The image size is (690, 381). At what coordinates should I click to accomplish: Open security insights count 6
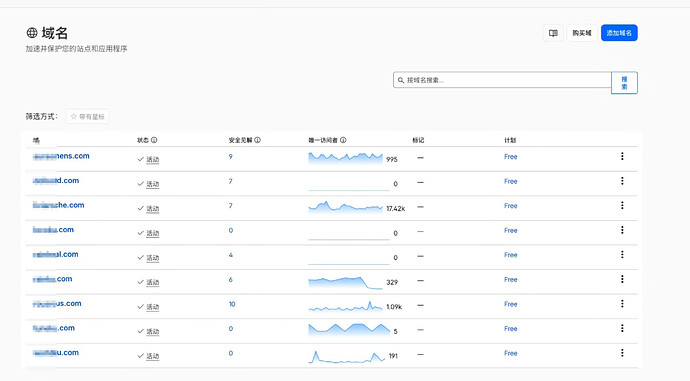click(231, 280)
